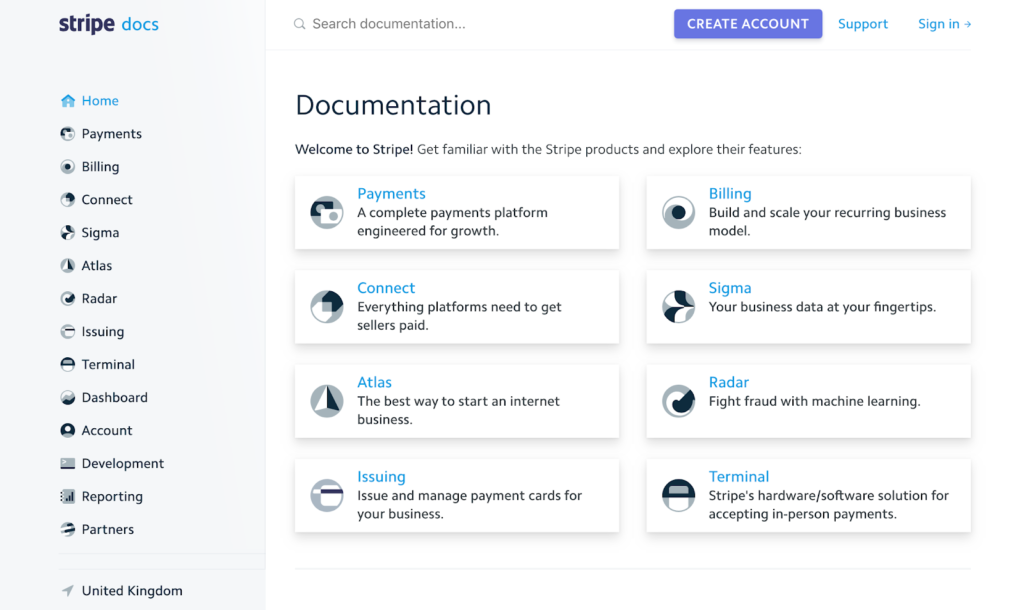Open the Sign in link
This screenshot has width=1024, height=610.
pos(944,23)
